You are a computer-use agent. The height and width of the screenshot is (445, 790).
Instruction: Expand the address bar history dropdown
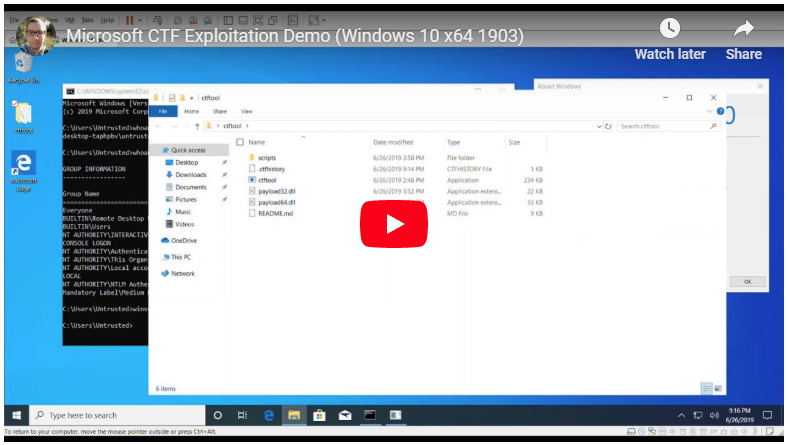(599, 126)
